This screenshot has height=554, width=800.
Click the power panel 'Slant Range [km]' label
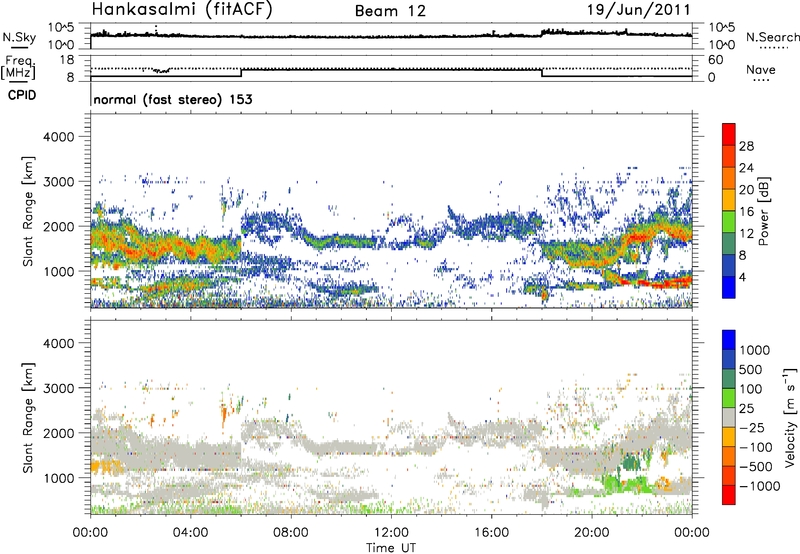[28, 211]
